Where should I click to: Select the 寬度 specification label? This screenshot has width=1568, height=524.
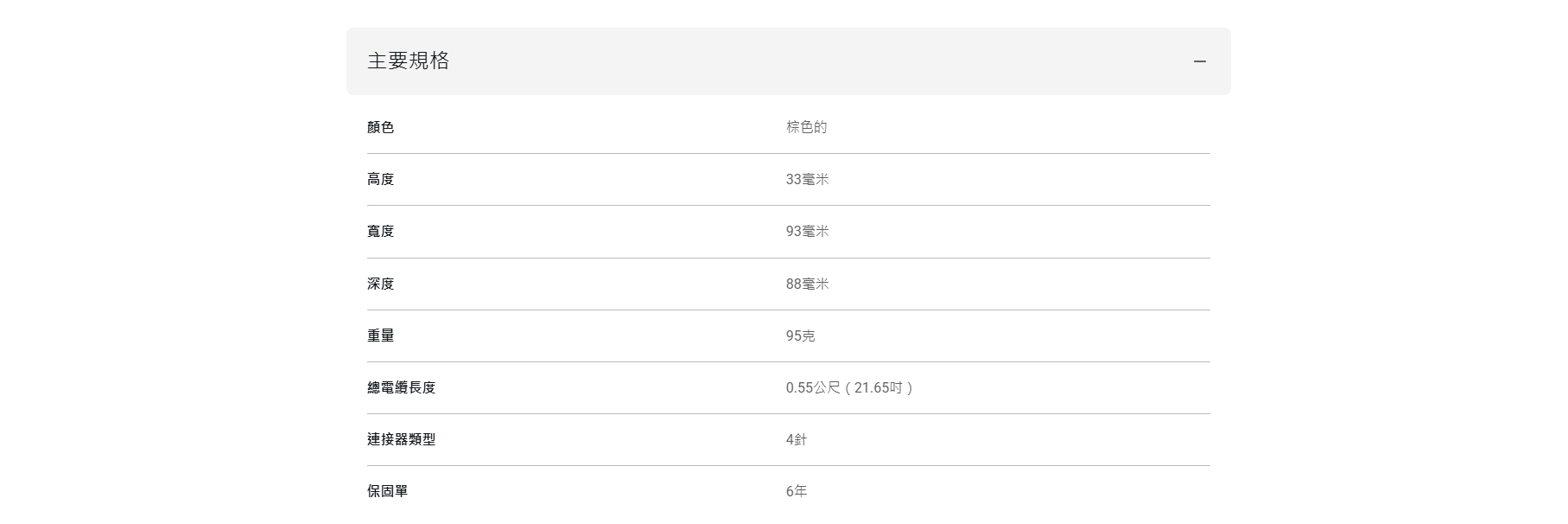(x=380, y=231)
